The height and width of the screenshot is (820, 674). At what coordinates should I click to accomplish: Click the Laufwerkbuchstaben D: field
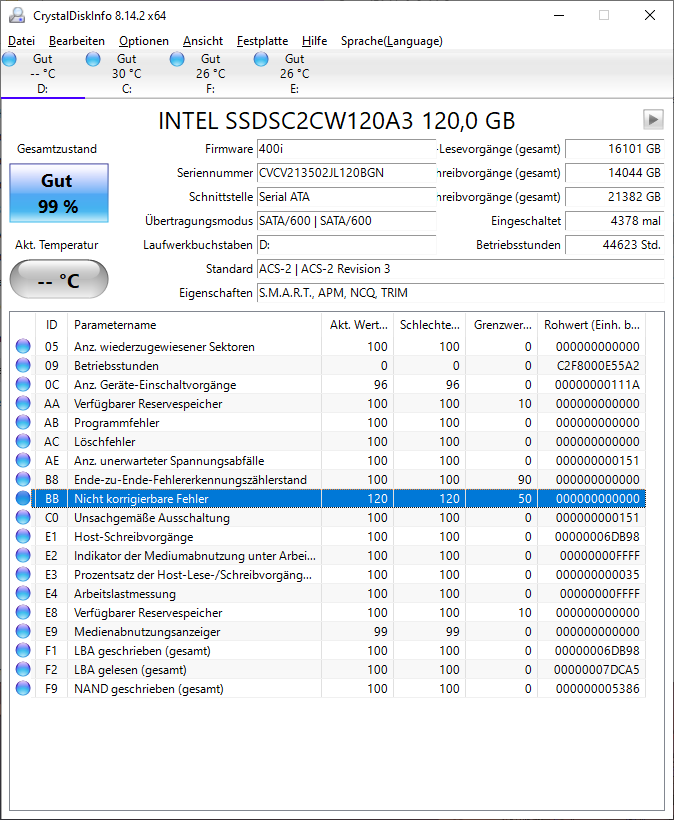pos(346,245)
